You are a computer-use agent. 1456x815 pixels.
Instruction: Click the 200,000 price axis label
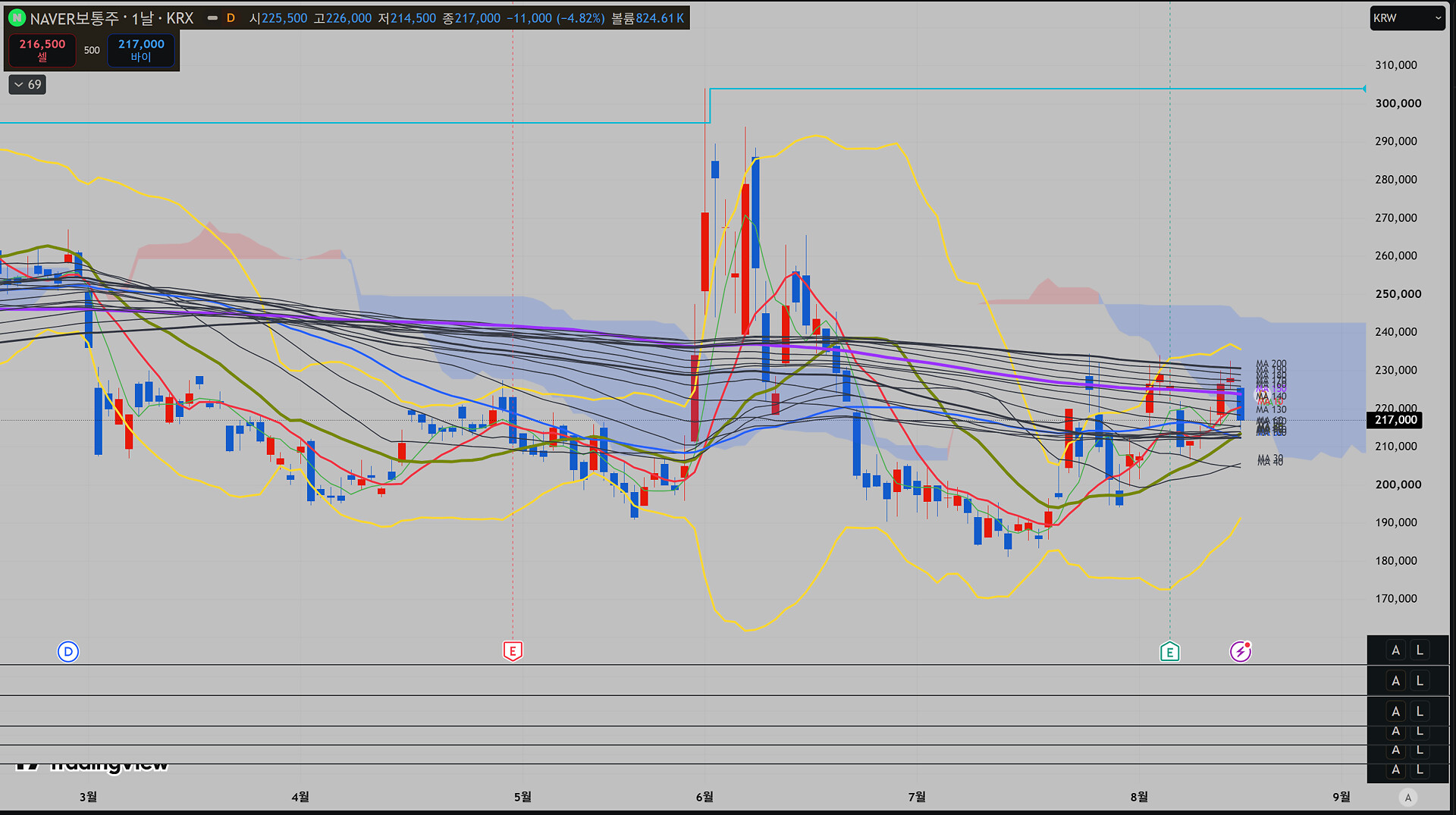pos(1398,484)
